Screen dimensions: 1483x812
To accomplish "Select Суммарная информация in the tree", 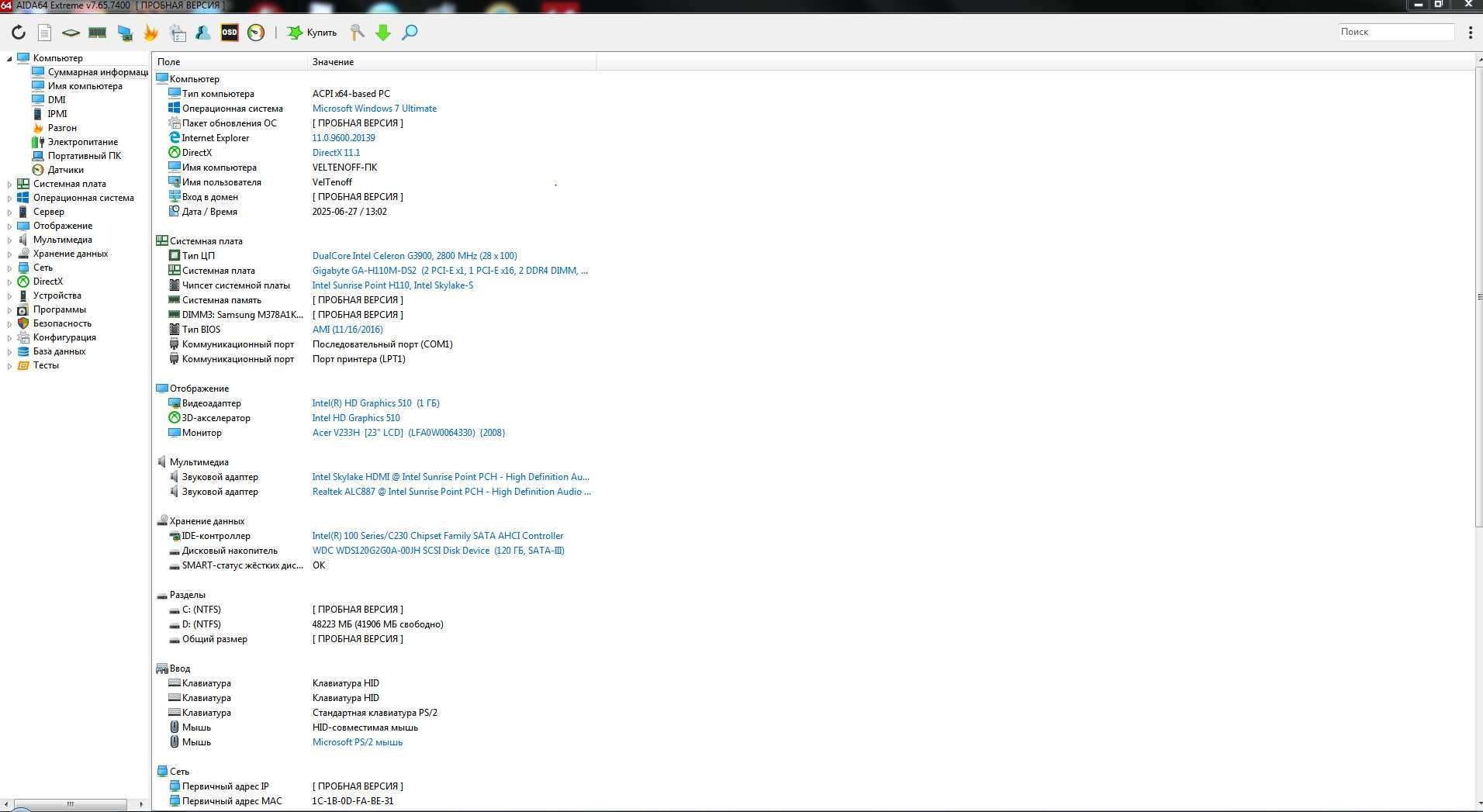I will [90, 72].
